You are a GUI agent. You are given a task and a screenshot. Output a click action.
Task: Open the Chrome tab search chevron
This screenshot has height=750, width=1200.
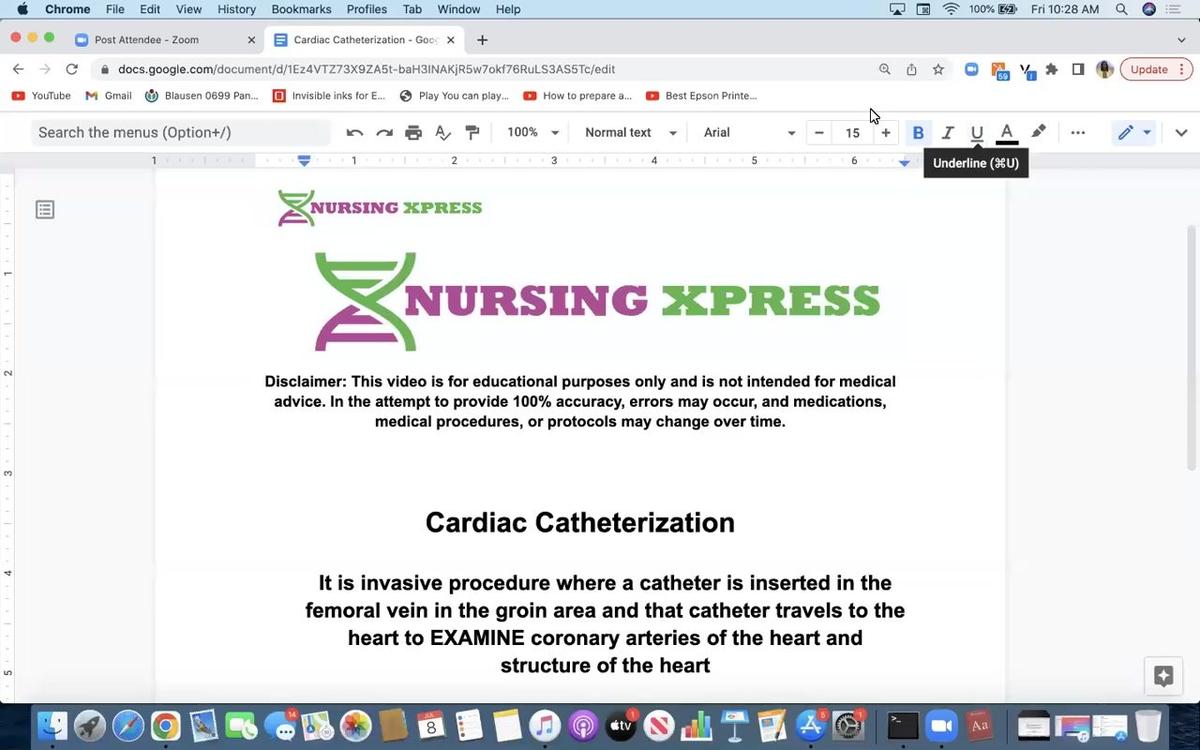point(1181,40)
